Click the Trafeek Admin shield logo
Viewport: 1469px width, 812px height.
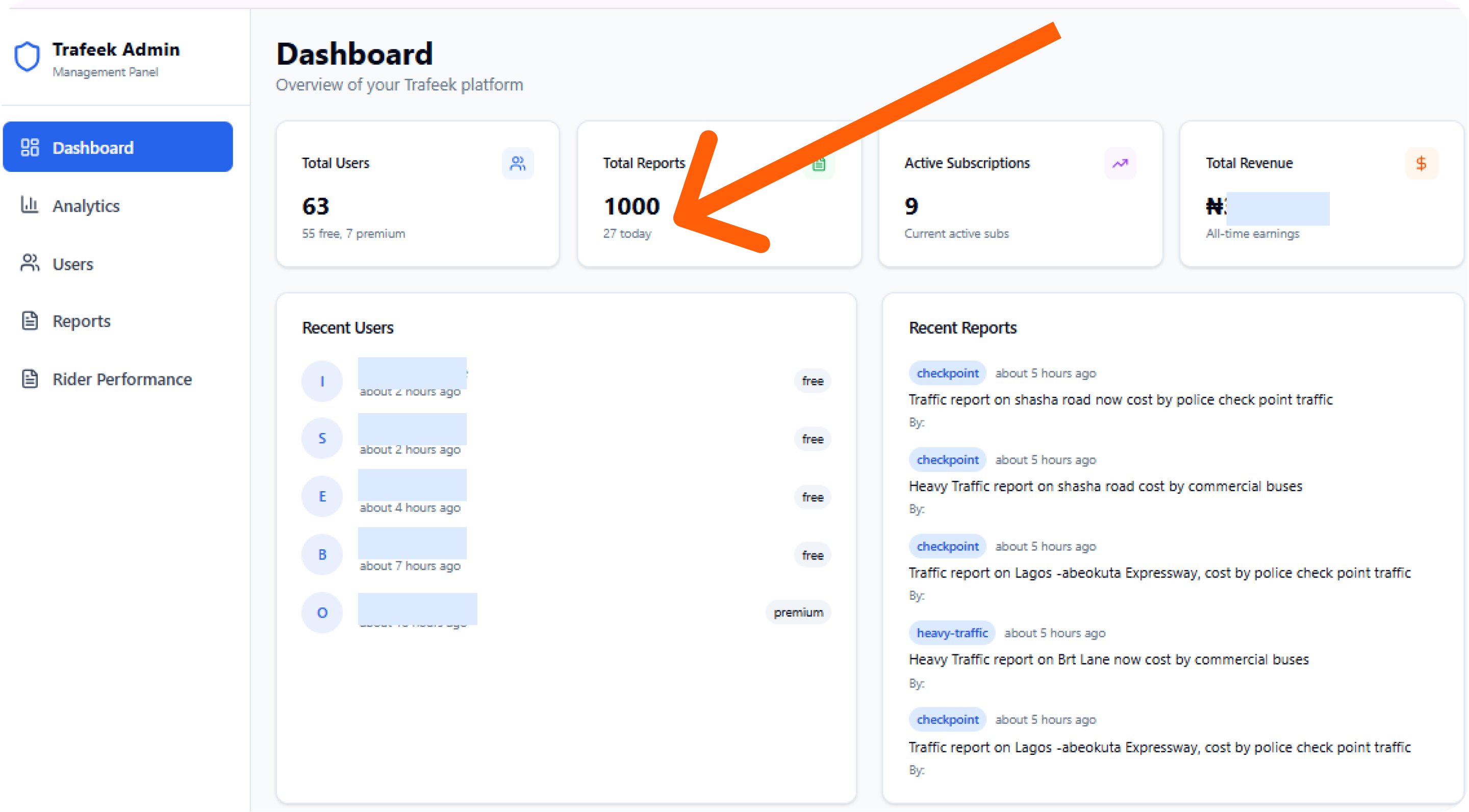[27, 57]
